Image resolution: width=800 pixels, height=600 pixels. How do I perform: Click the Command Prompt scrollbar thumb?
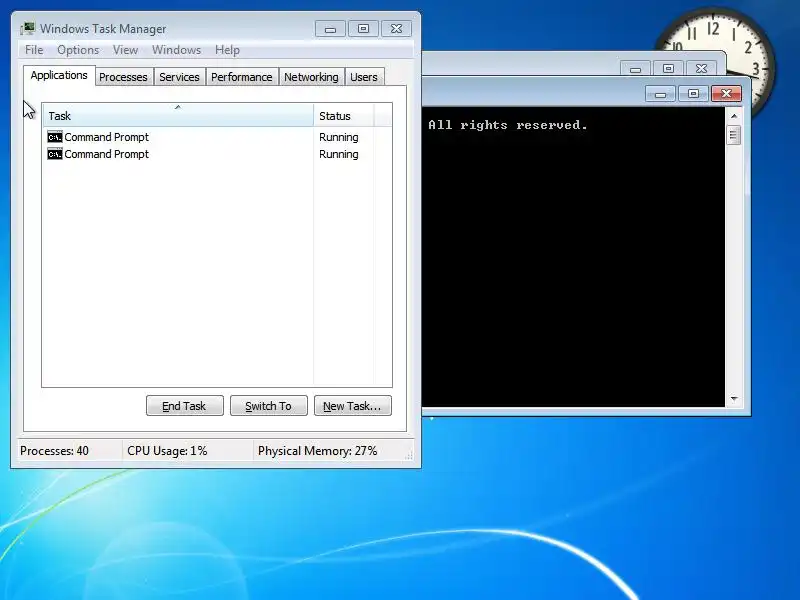[734, 135]
